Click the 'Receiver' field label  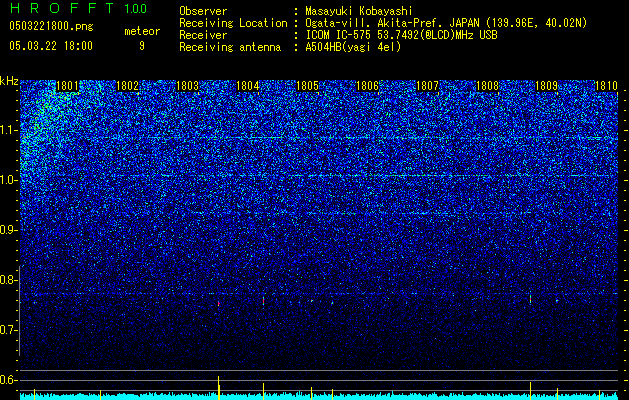pyautogui.click(x=203, y=35)
